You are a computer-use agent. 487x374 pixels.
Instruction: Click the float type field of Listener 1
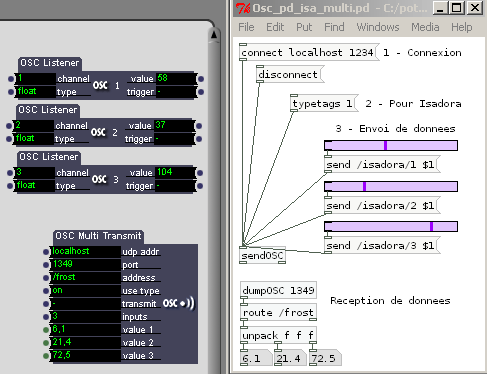click(36, 91)
